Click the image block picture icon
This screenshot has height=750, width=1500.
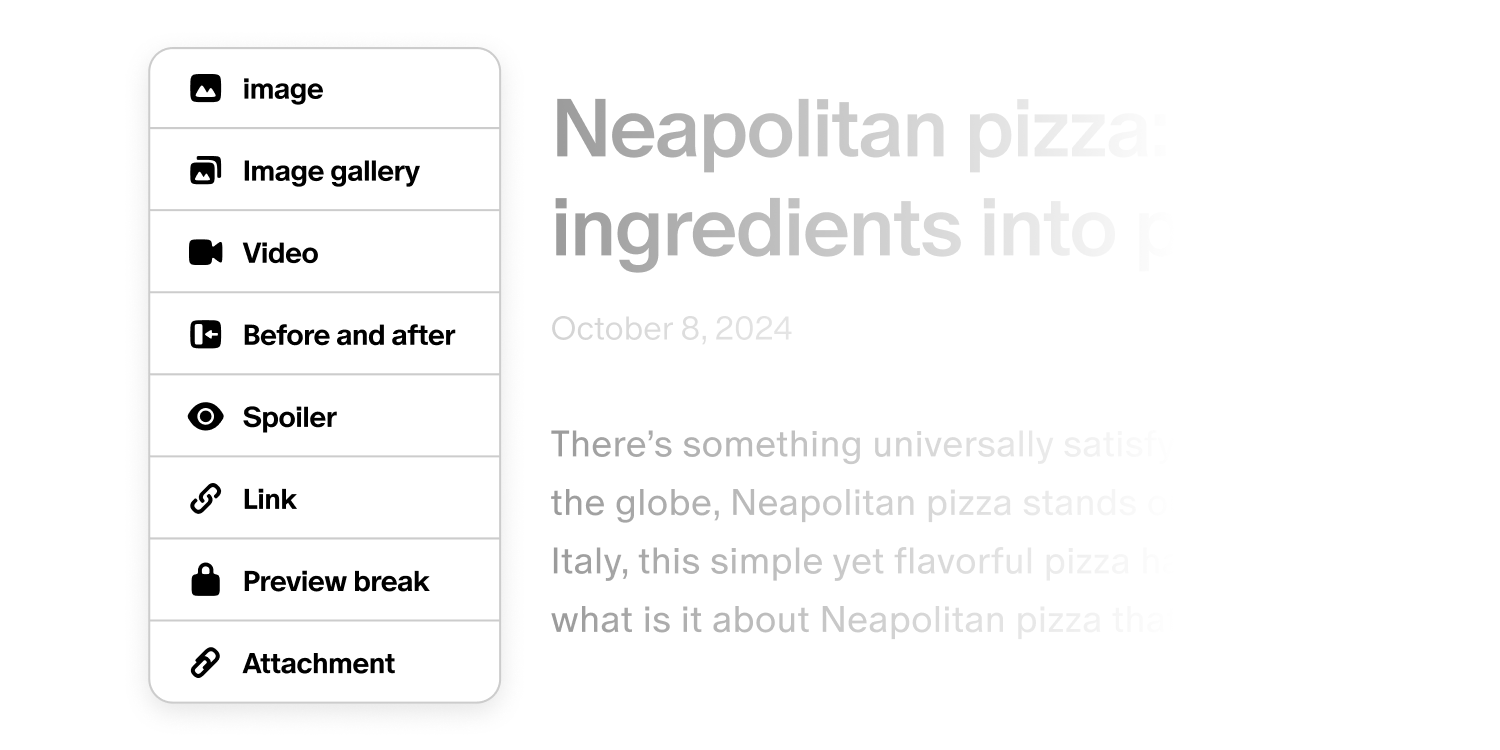click(x=205, y=89)
